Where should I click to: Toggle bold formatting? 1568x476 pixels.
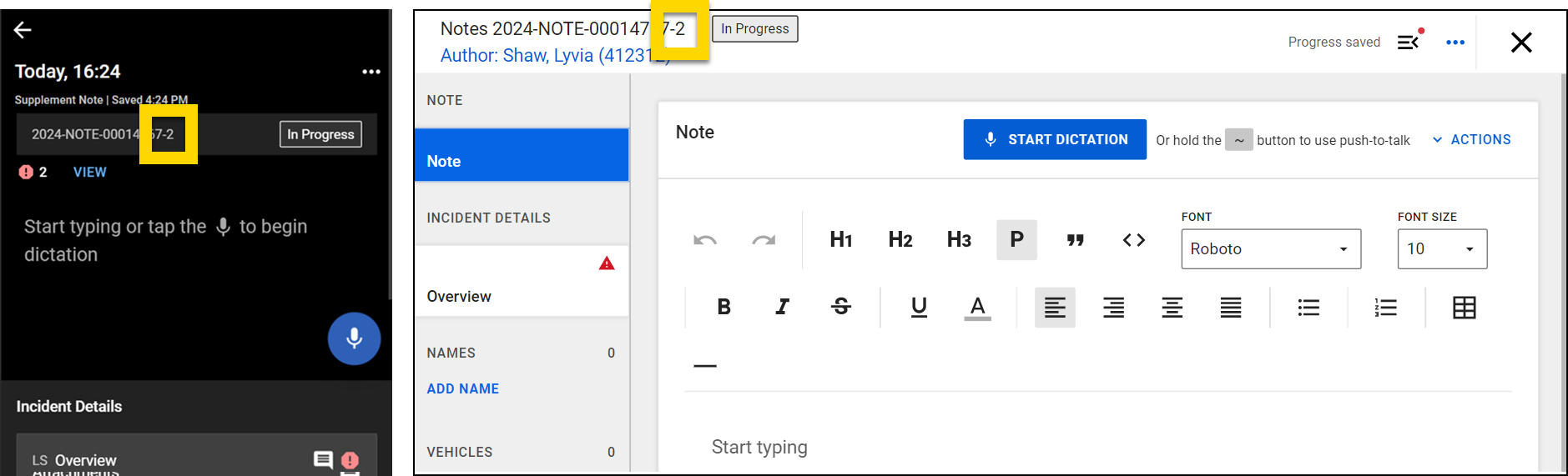pyautogui.click(x=723, y=307)
